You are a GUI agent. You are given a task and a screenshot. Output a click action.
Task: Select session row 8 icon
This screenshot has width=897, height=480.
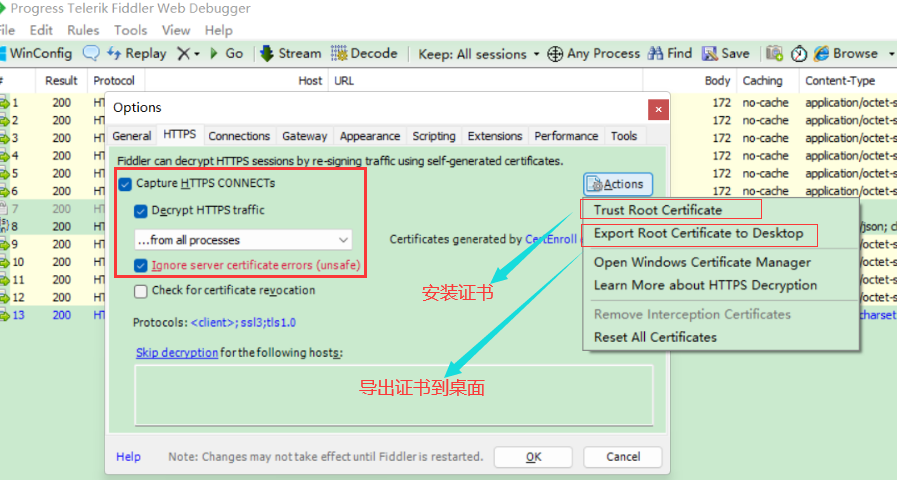pos(5,225)
